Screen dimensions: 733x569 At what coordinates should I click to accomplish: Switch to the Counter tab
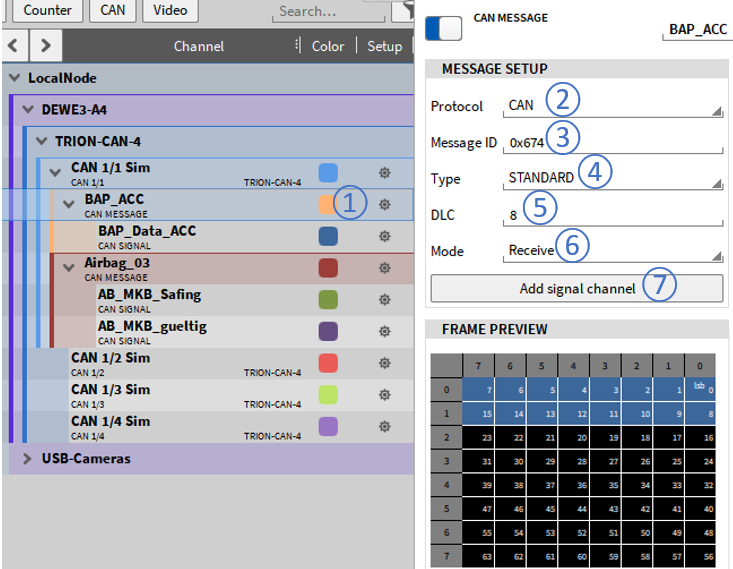(x=47, y=10)
